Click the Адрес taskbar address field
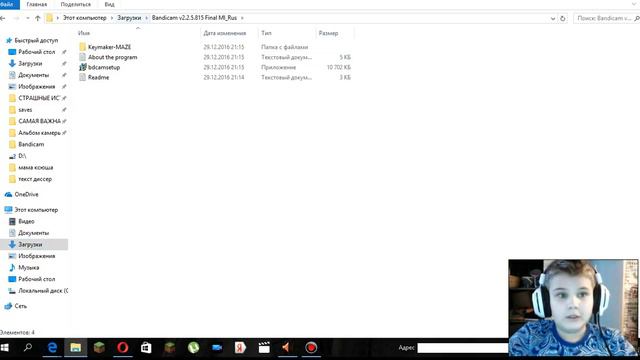 462,348
